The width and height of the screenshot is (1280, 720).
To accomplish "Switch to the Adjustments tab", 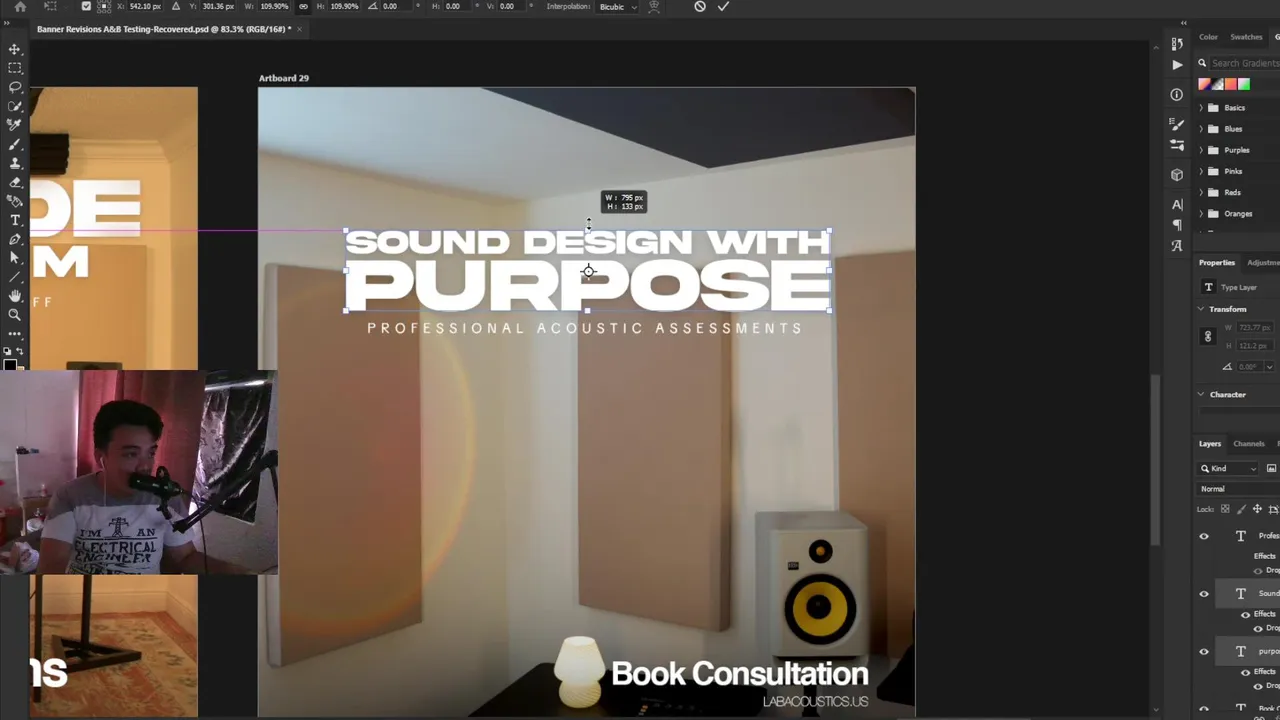I will 1263,262.
